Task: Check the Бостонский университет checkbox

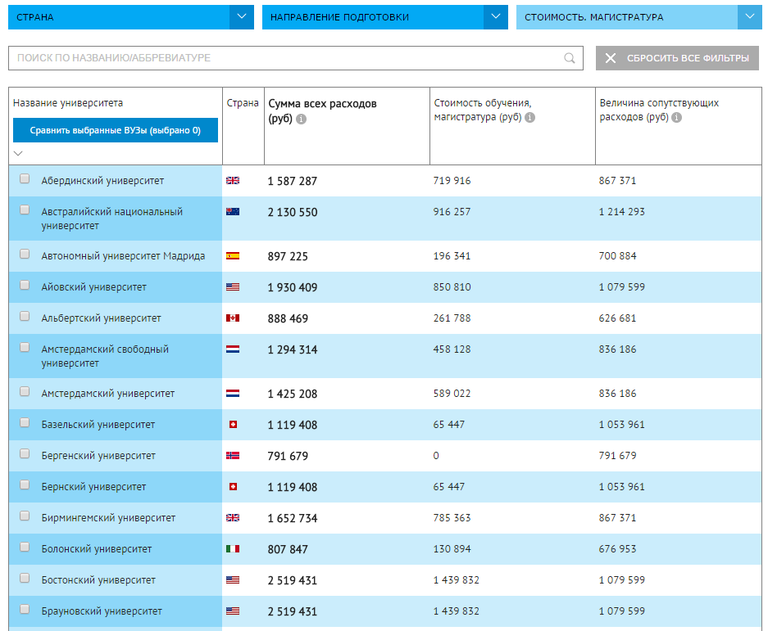Action: coord(25,579)
